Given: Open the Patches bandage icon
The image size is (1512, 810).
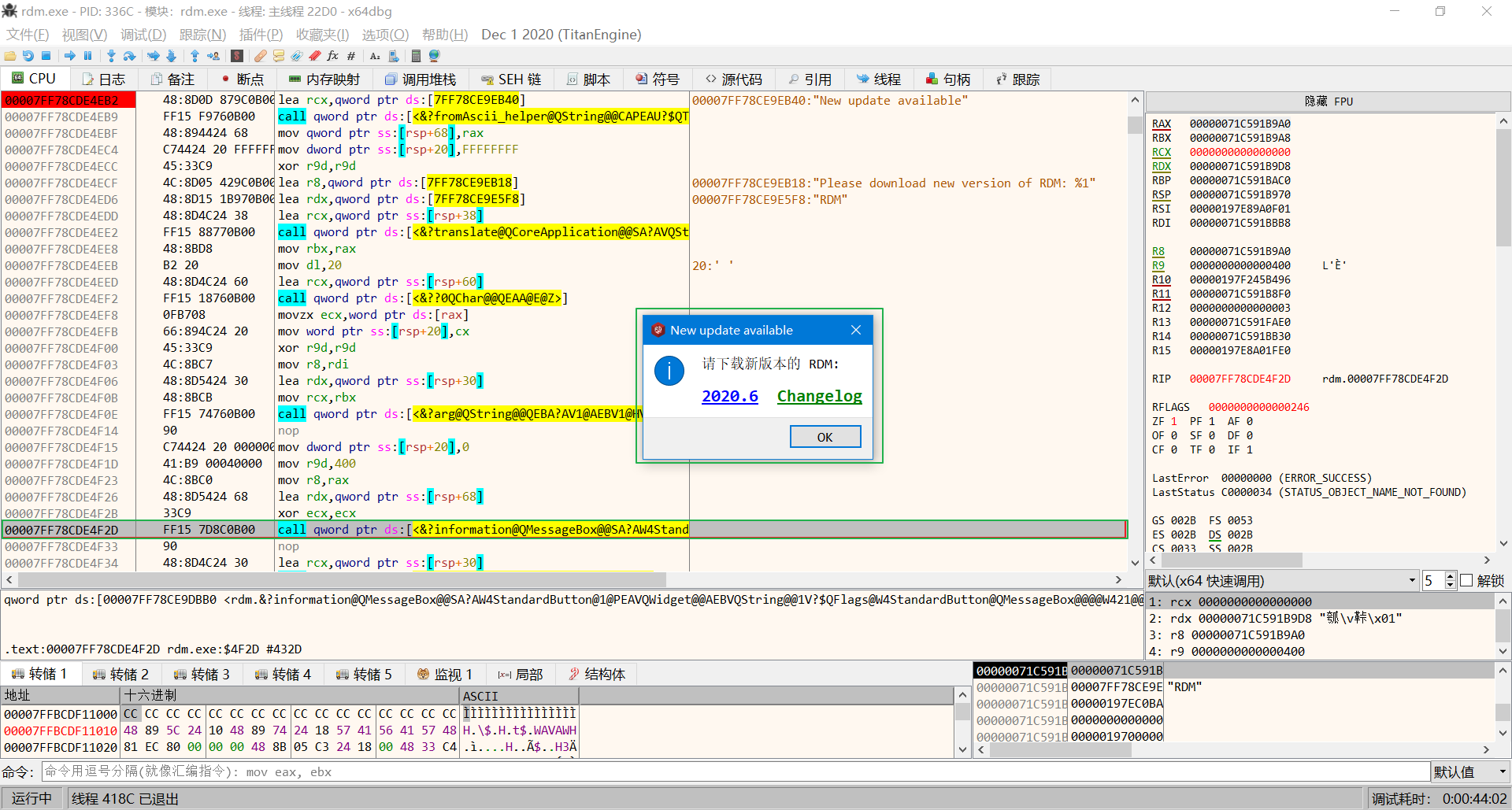Looking at the screenshot, I should (x=261, y=56).
